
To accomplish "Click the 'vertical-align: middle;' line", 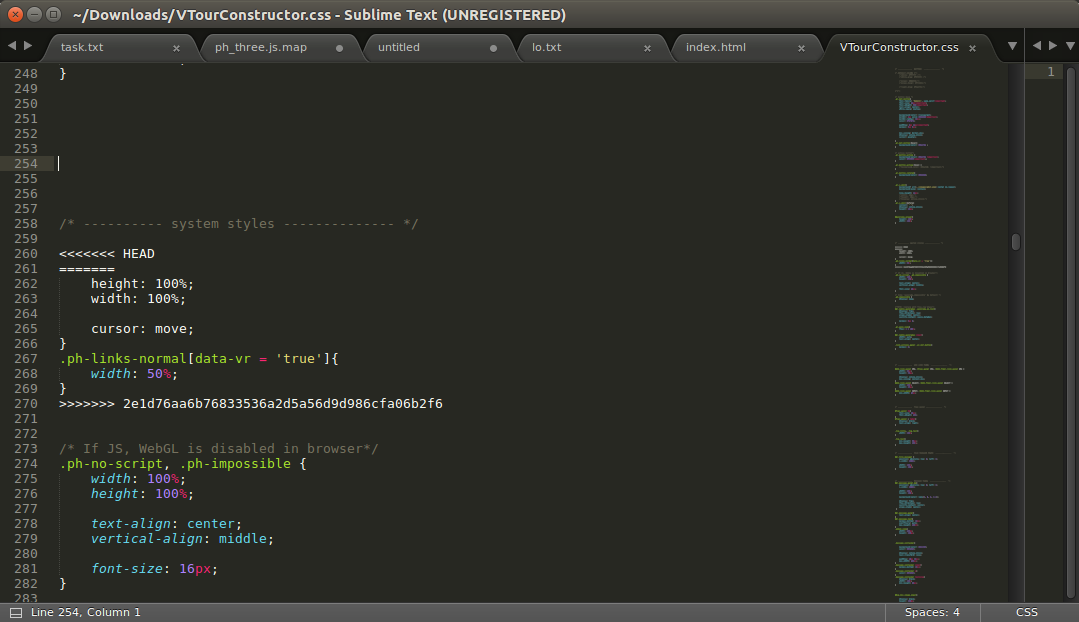I will click(182, 539).
